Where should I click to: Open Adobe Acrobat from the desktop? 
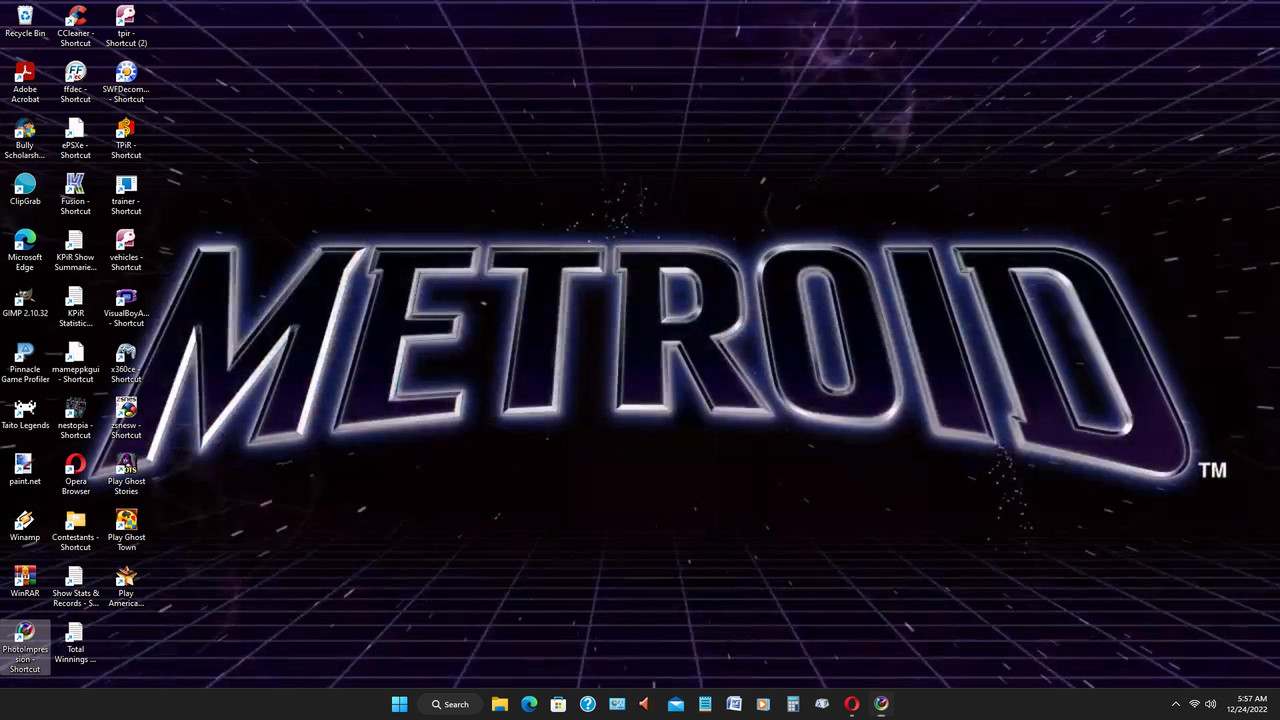tap(25, 82)
